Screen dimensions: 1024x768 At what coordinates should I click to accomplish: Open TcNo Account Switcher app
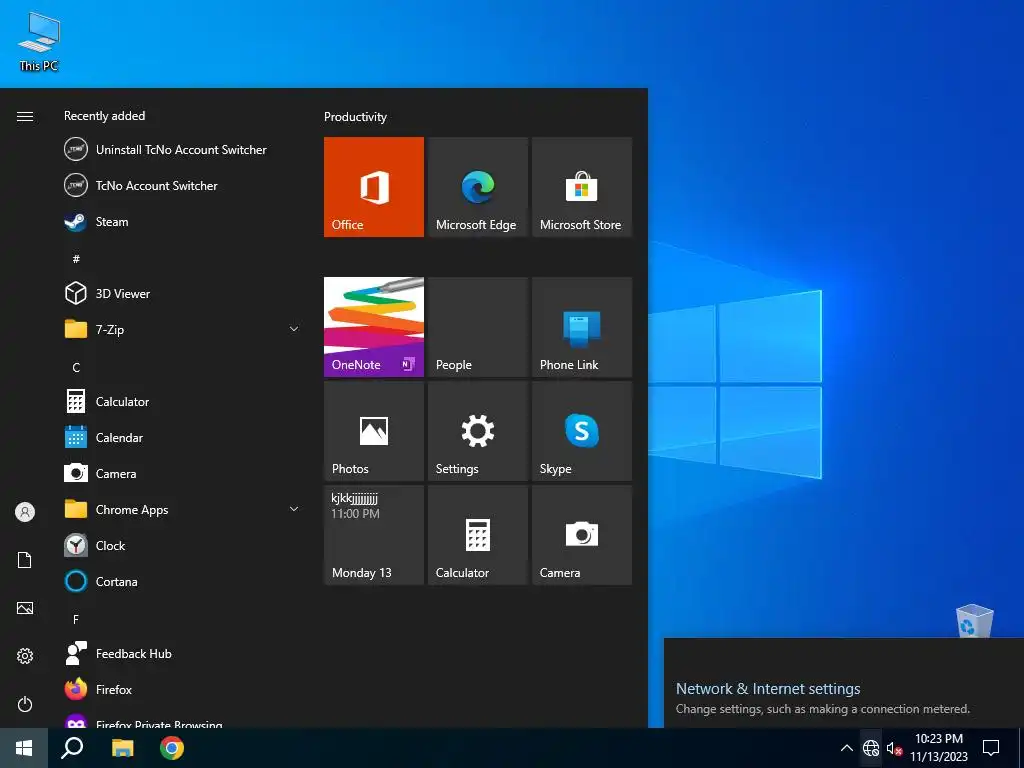pos(183,185)
